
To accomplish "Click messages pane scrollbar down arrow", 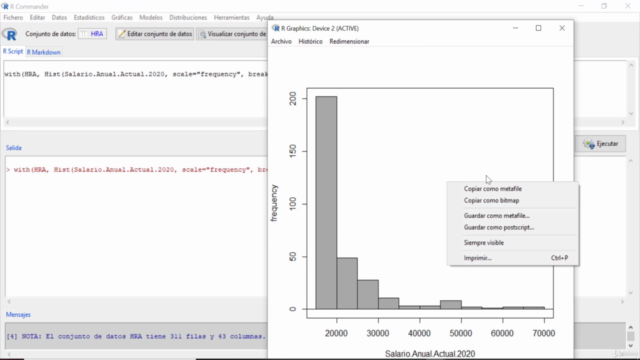I will [x=631, y=346].
